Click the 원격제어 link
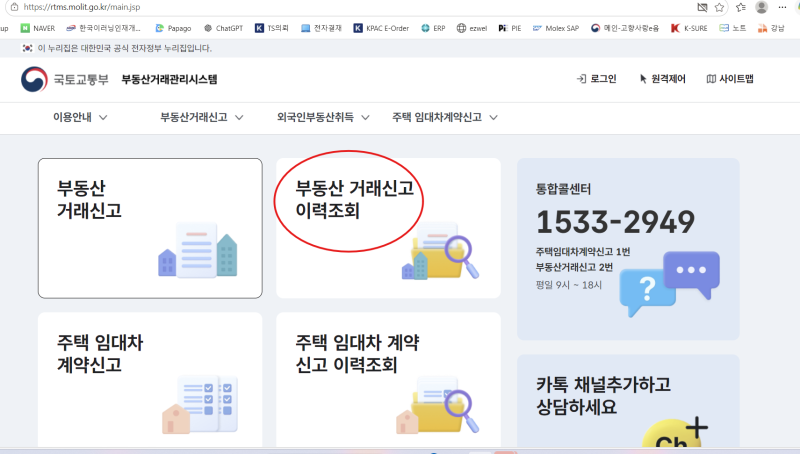Screen dimensions: 800x454 coord(662,79)
